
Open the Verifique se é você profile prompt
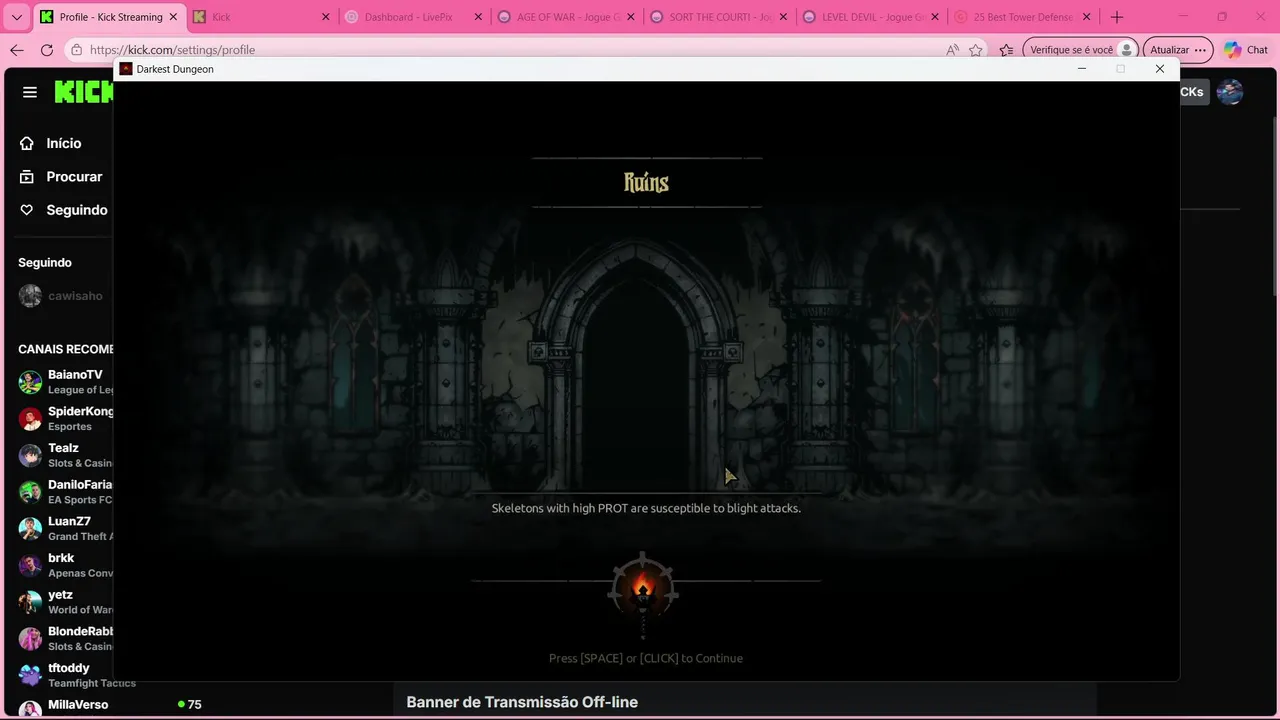[1081, 50]
